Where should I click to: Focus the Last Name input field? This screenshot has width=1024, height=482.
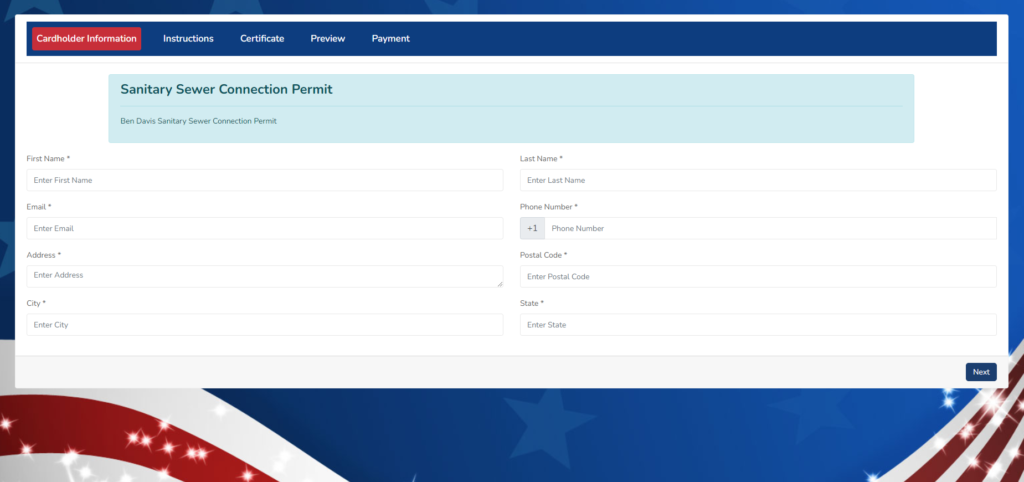click(x=758, y=180)
